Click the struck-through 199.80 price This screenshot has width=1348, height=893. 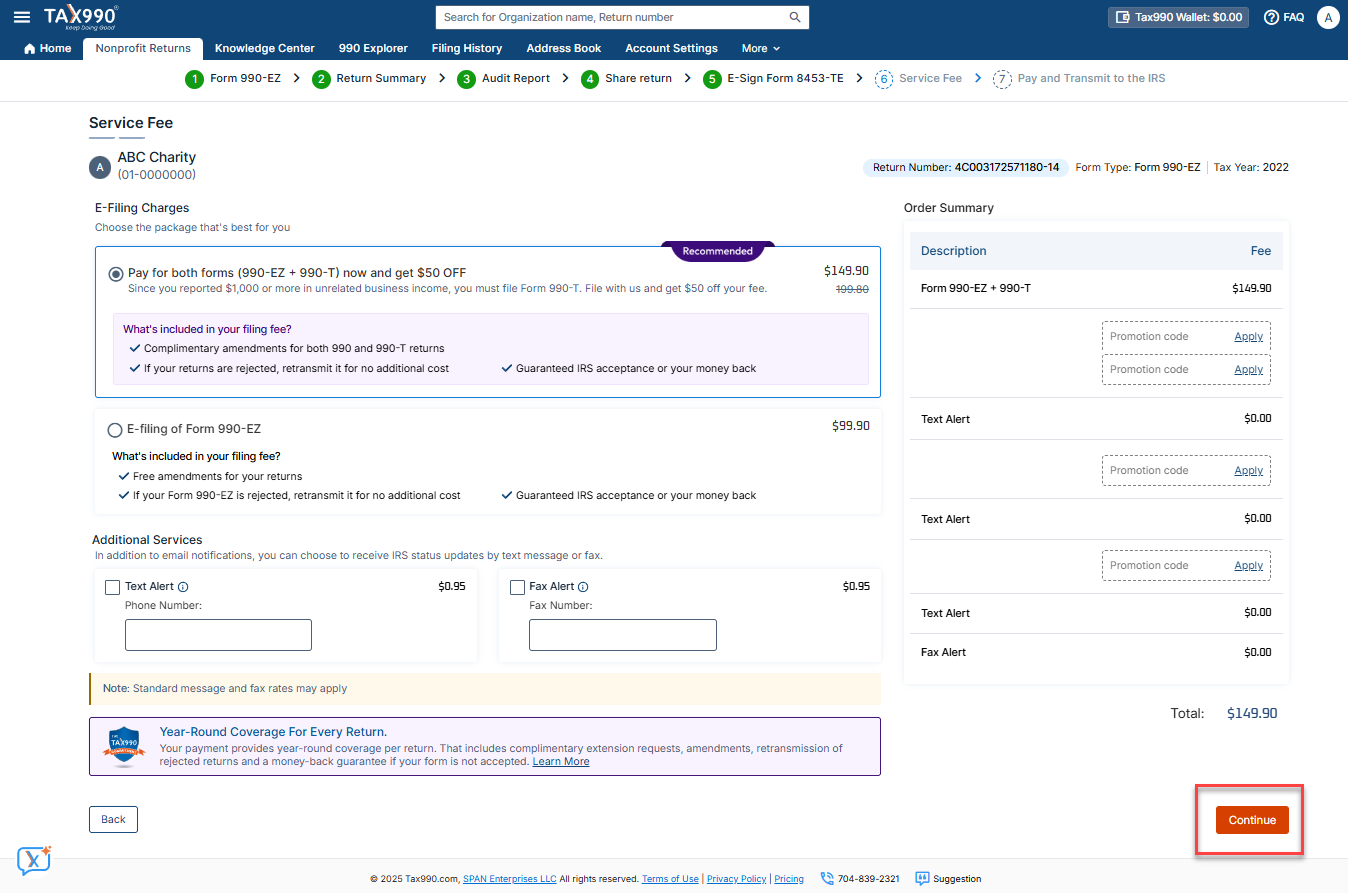[x=852, y=289]
